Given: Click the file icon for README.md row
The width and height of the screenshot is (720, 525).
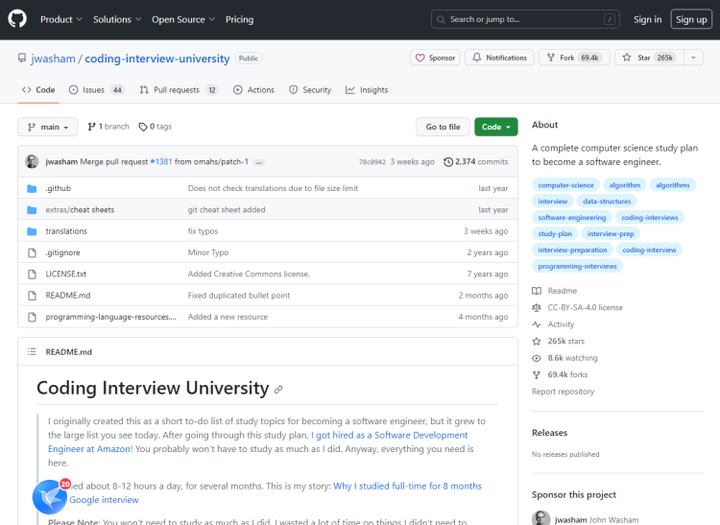Looking at the screenshot, I should pos(32,295).
